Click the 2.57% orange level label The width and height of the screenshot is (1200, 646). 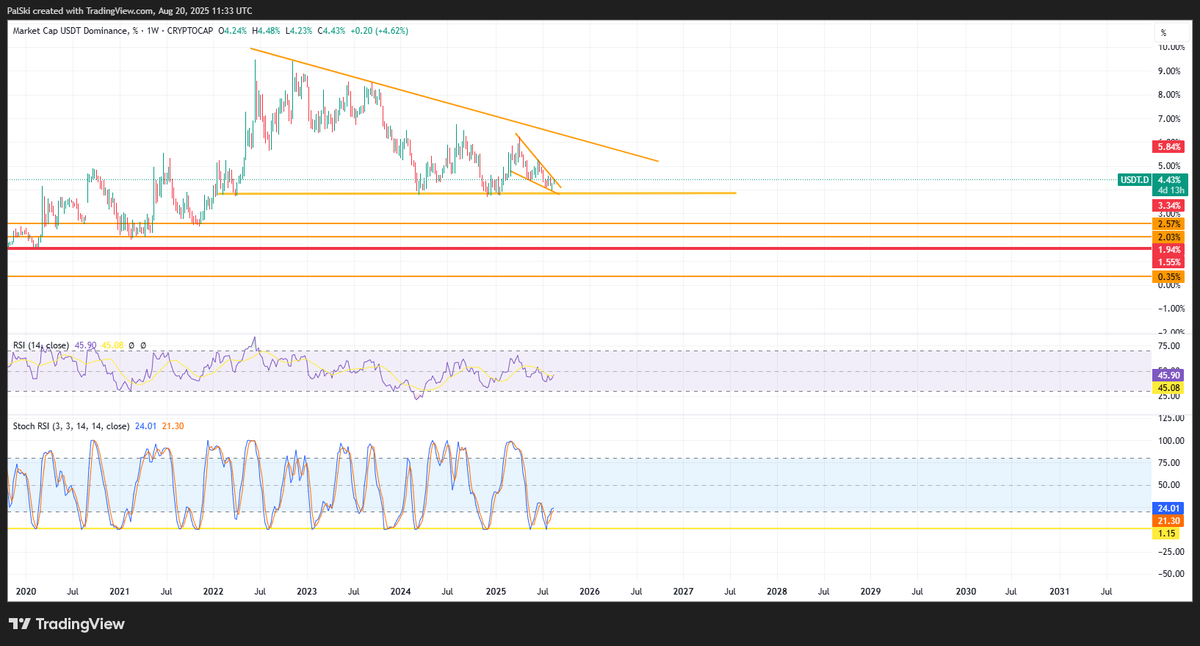(x=1168, y=224)
